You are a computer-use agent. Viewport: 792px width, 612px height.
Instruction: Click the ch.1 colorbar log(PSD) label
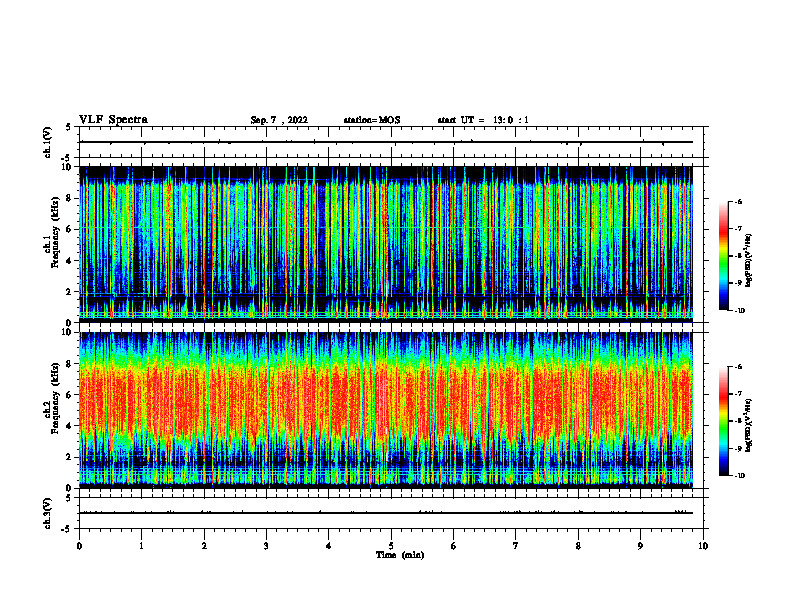(x=749, y=261)
